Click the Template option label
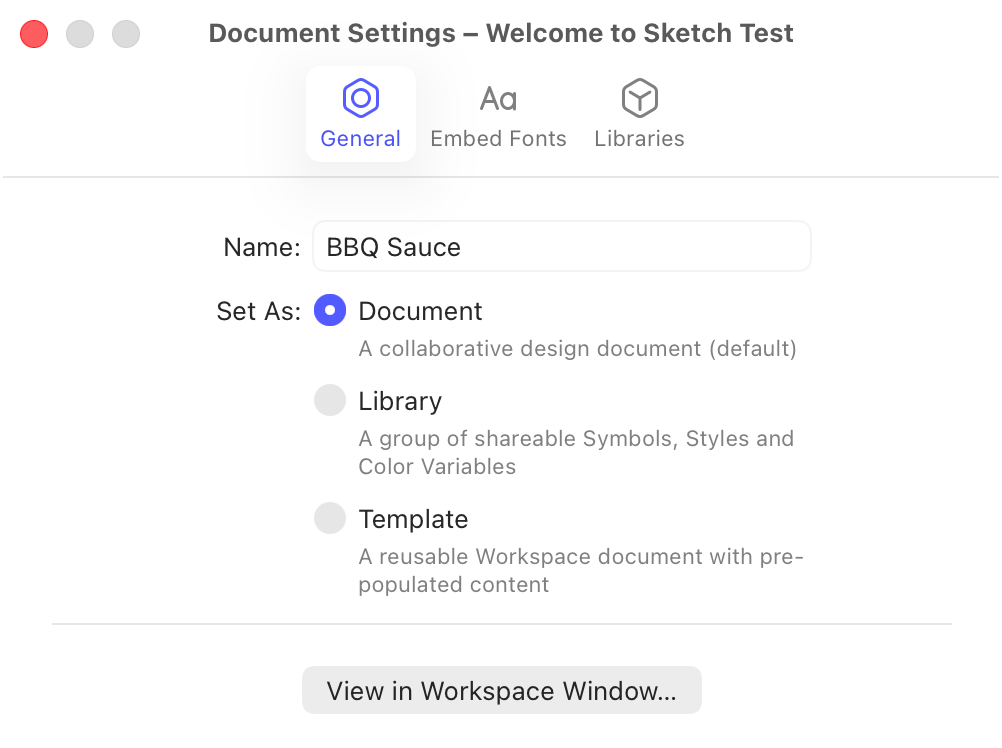This screenshot has width=1002, height=748. click(x=413, y=519)
